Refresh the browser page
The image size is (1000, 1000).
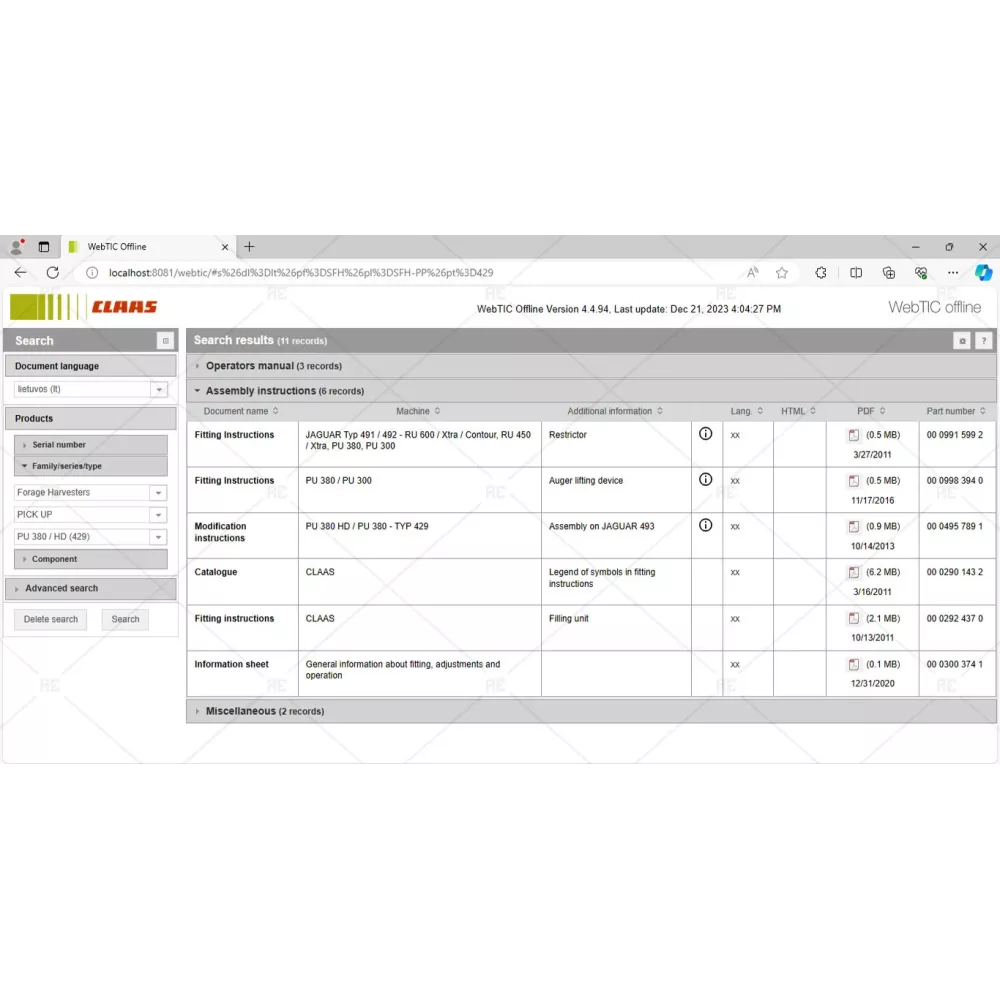point(53,272)
